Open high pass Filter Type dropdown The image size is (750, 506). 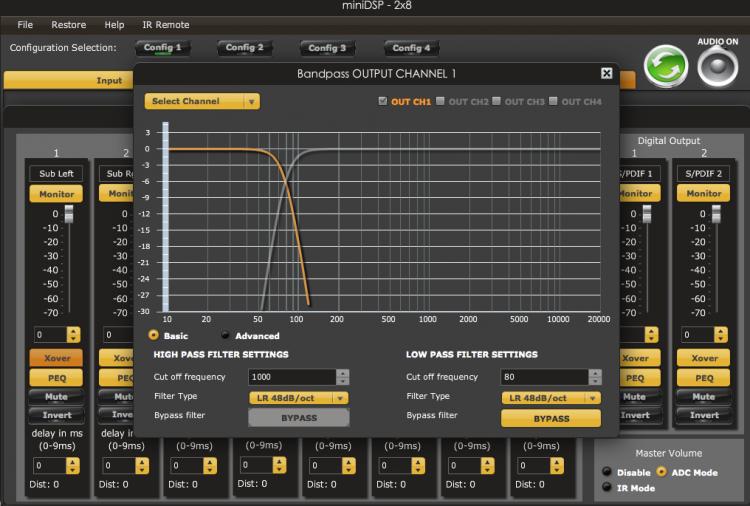299,398
